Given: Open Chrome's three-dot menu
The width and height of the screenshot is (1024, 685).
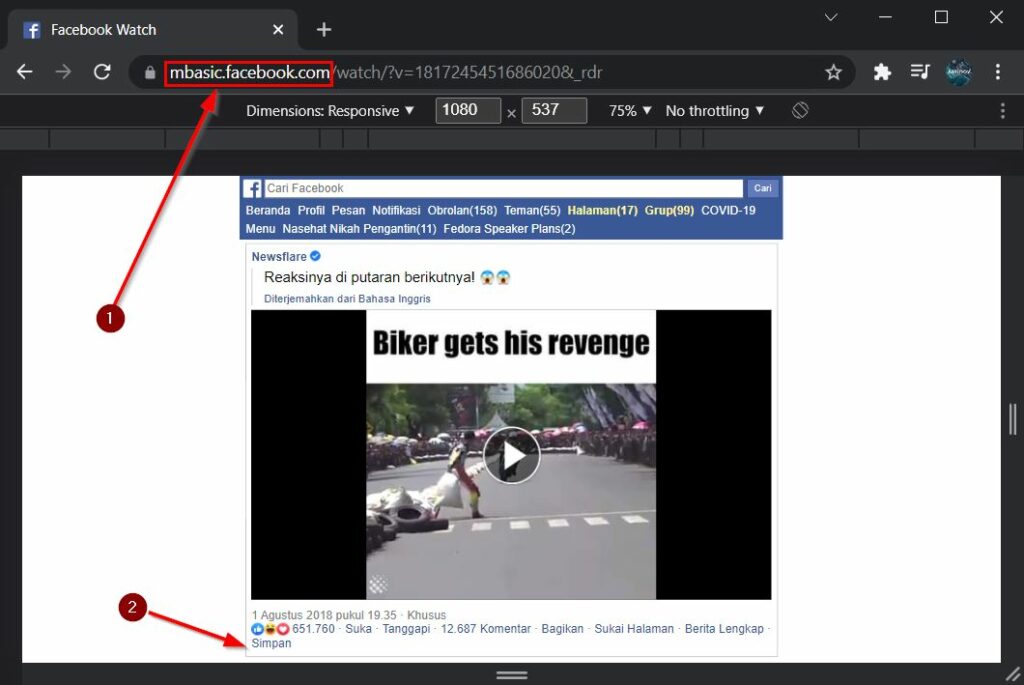Looking at the screenshot, I should [997, 72].
